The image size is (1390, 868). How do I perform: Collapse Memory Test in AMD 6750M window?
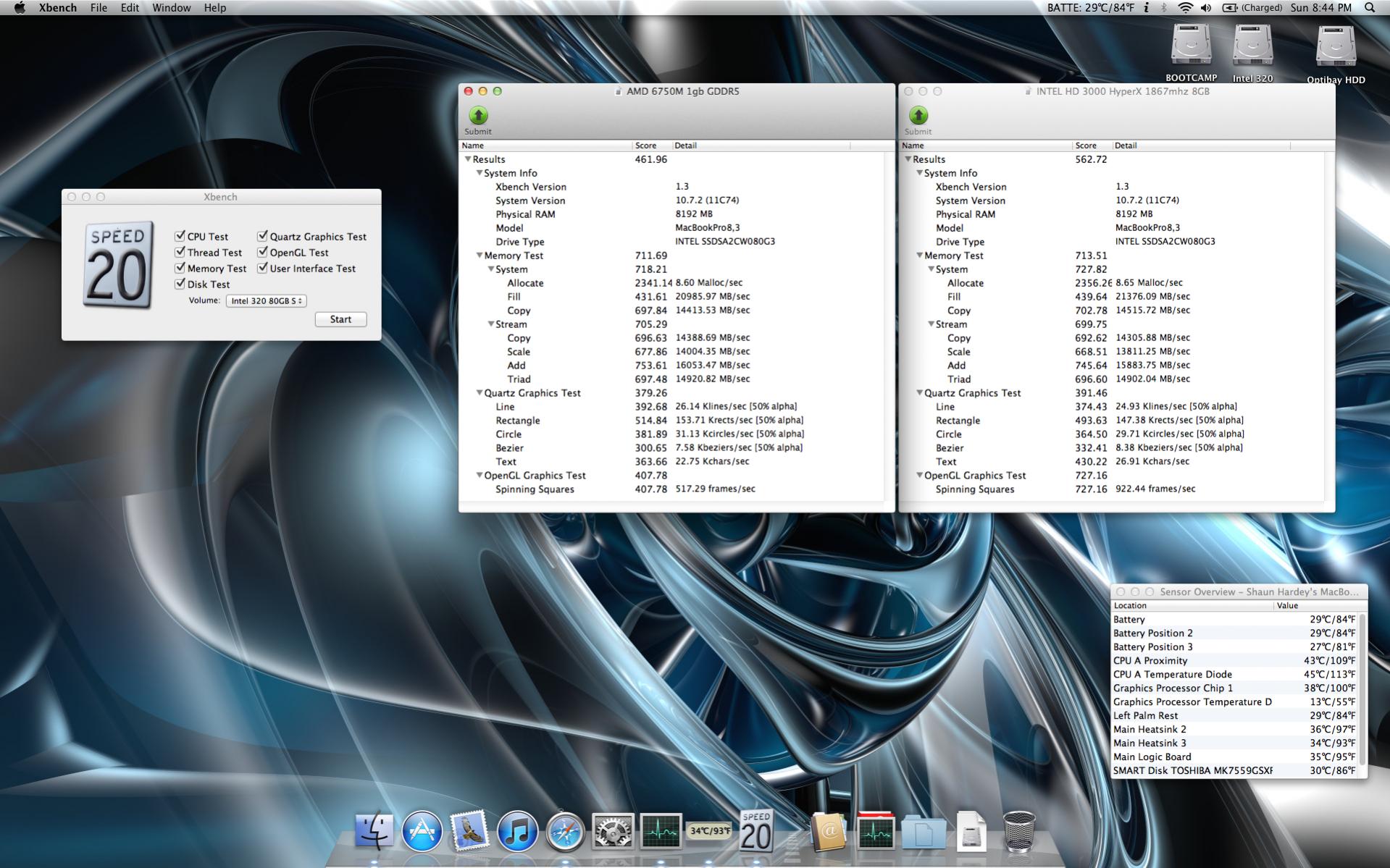480,256
